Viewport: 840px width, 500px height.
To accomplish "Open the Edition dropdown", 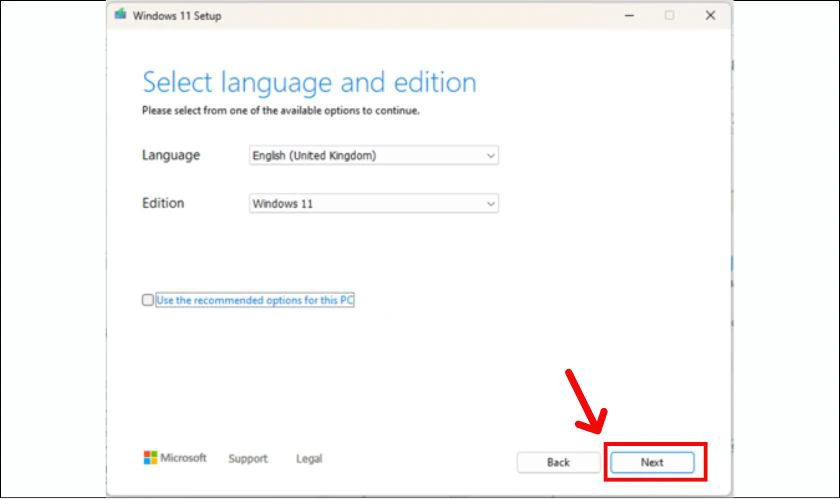I will [x=373, y=204].
